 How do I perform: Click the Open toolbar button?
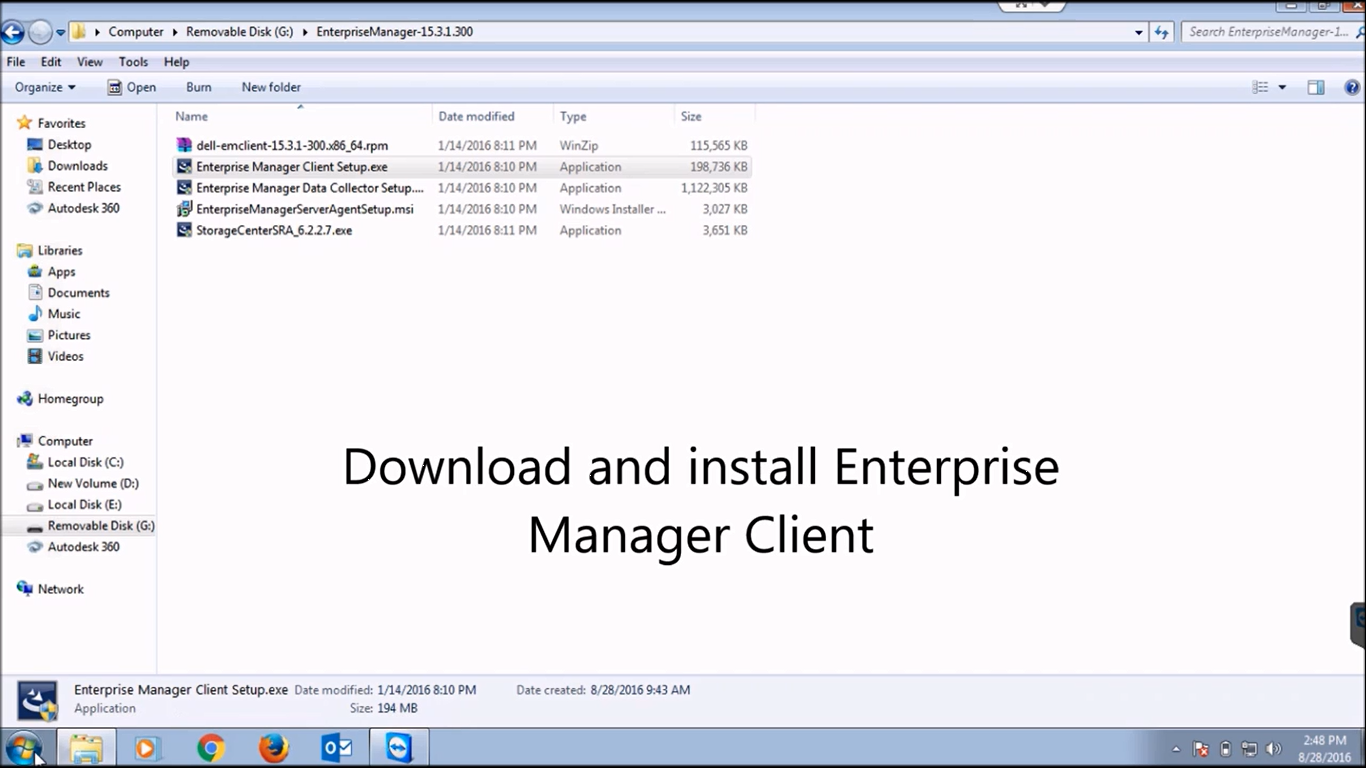(x=132, y=88)
